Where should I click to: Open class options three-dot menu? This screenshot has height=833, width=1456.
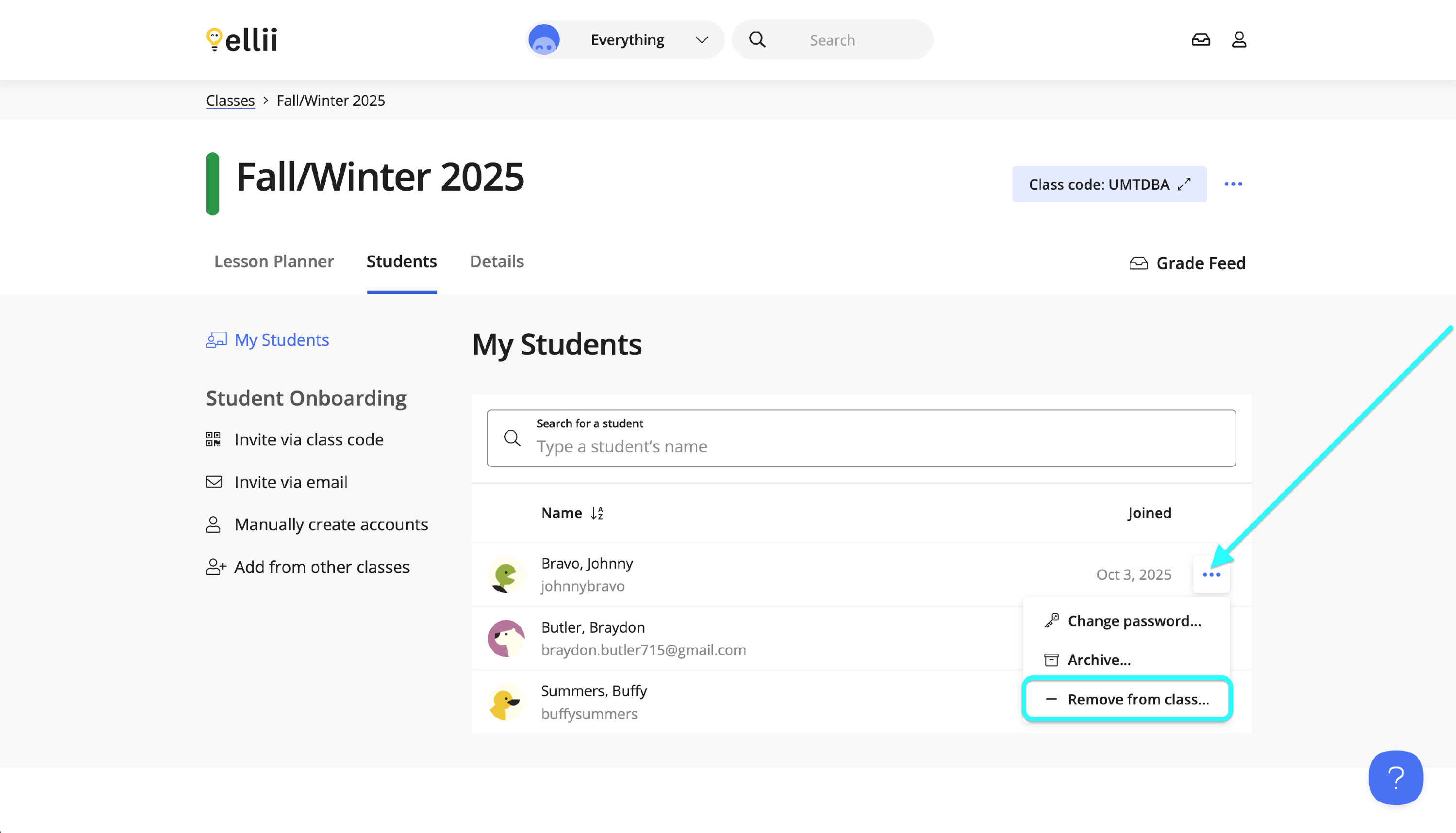pyautogui.click(x=1233, y=184)
